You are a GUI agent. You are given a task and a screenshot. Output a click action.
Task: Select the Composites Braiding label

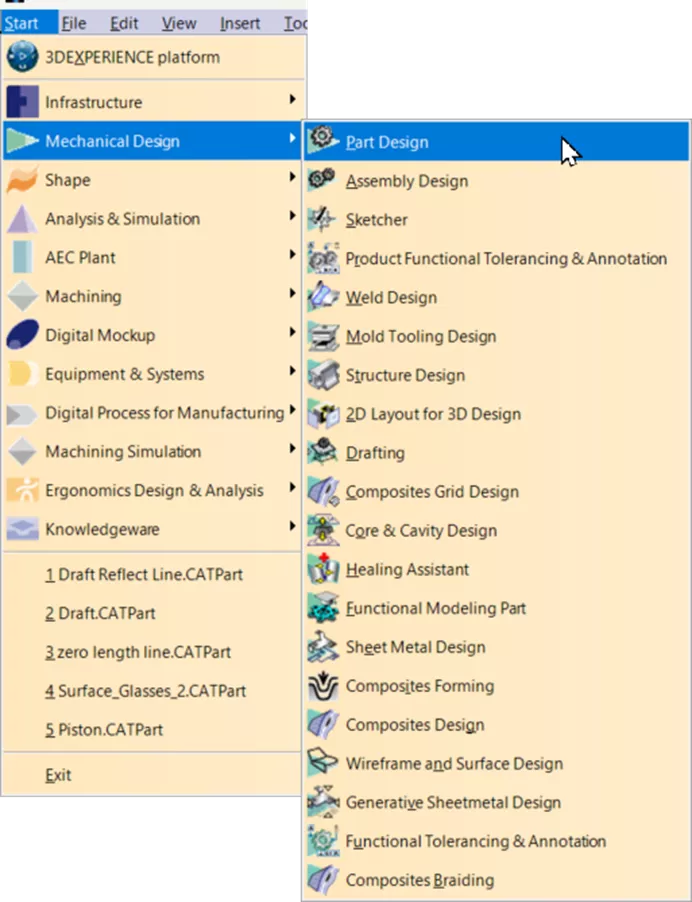419,880
